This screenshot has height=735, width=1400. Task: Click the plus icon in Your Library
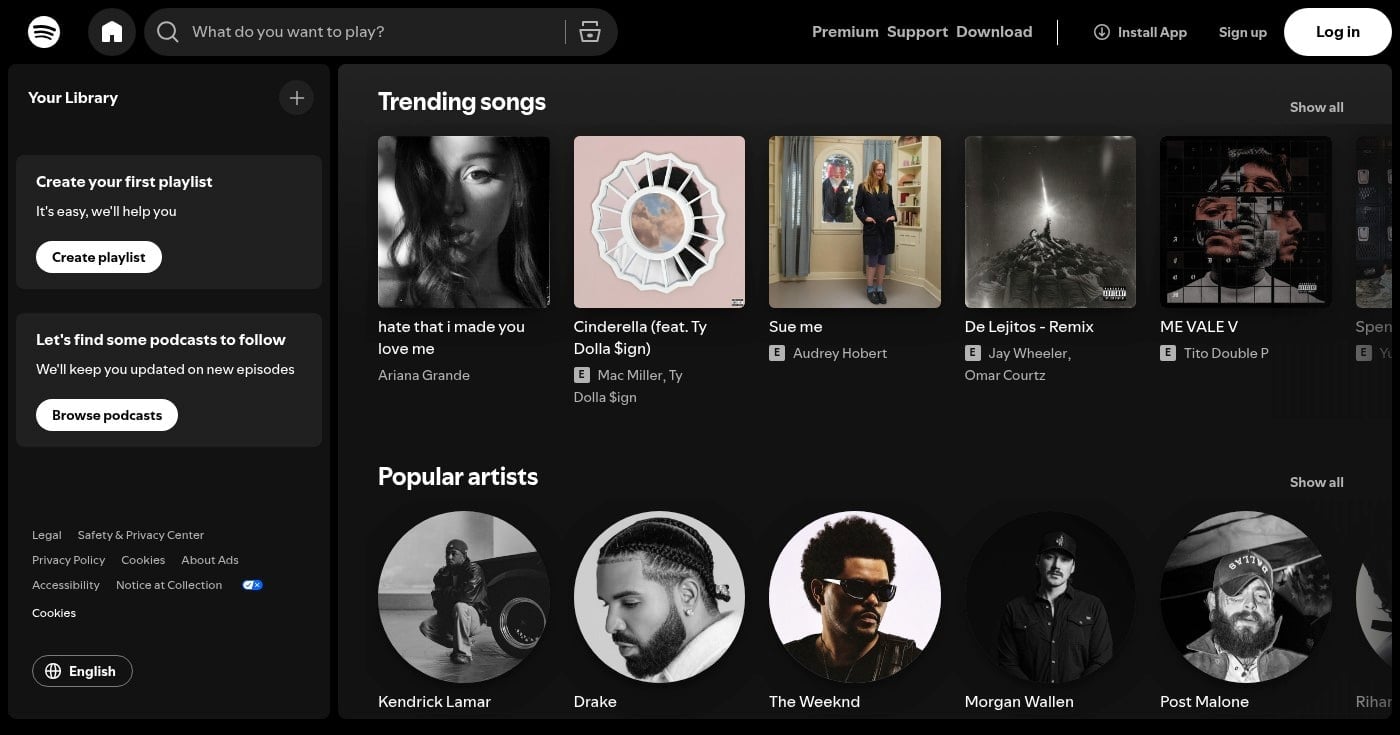(296, 98)
